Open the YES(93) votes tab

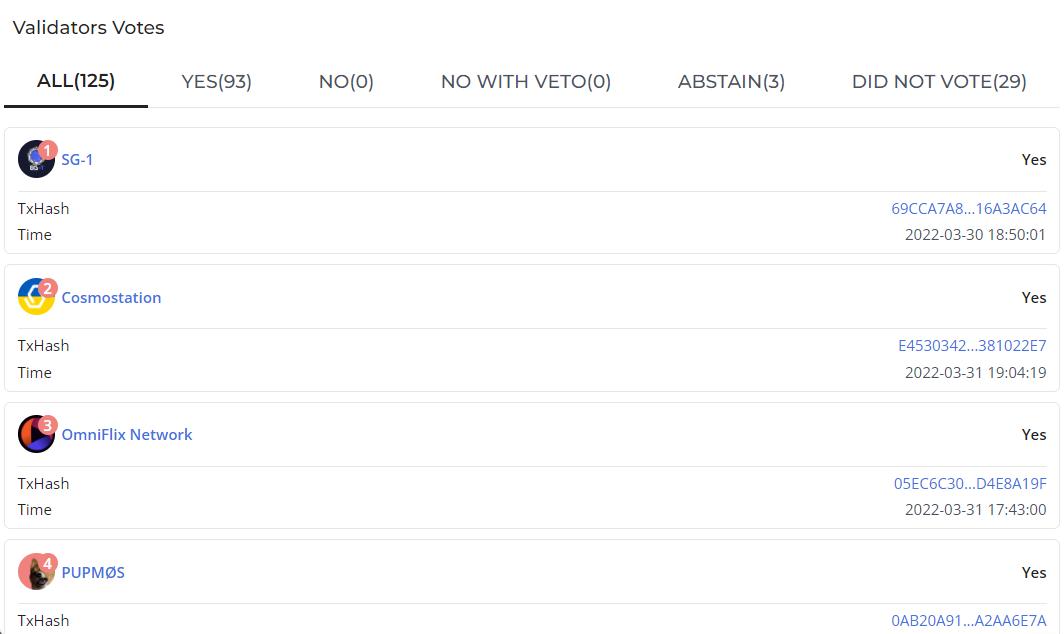(x=216, y=82)
